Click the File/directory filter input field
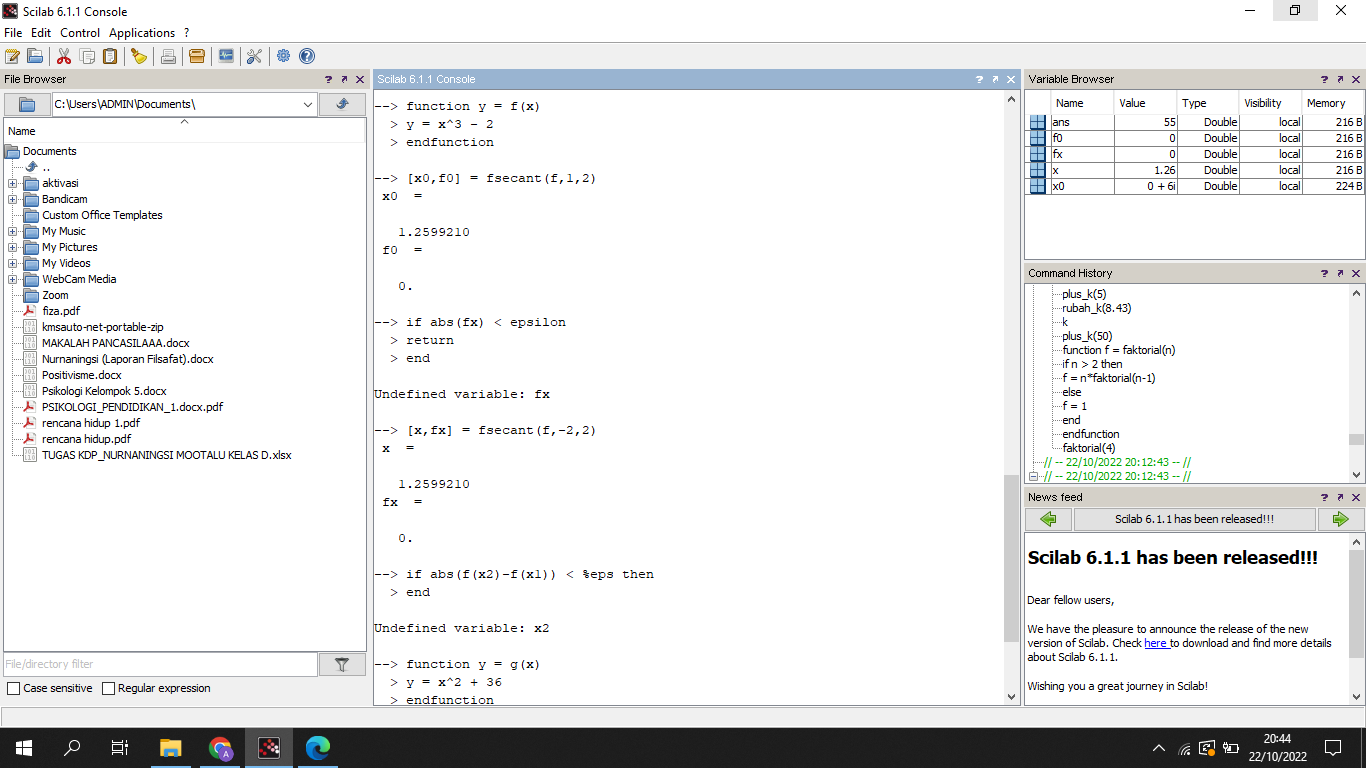 [x=160, y=664]
